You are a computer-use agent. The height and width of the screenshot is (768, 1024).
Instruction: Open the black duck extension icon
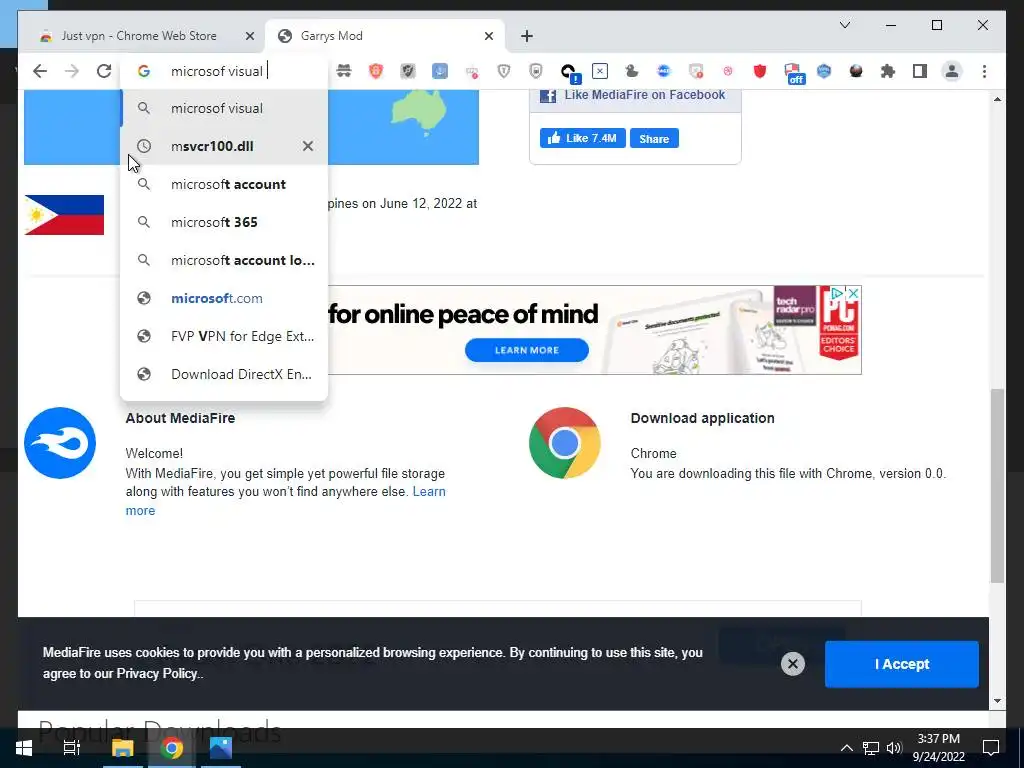point(632,71)
